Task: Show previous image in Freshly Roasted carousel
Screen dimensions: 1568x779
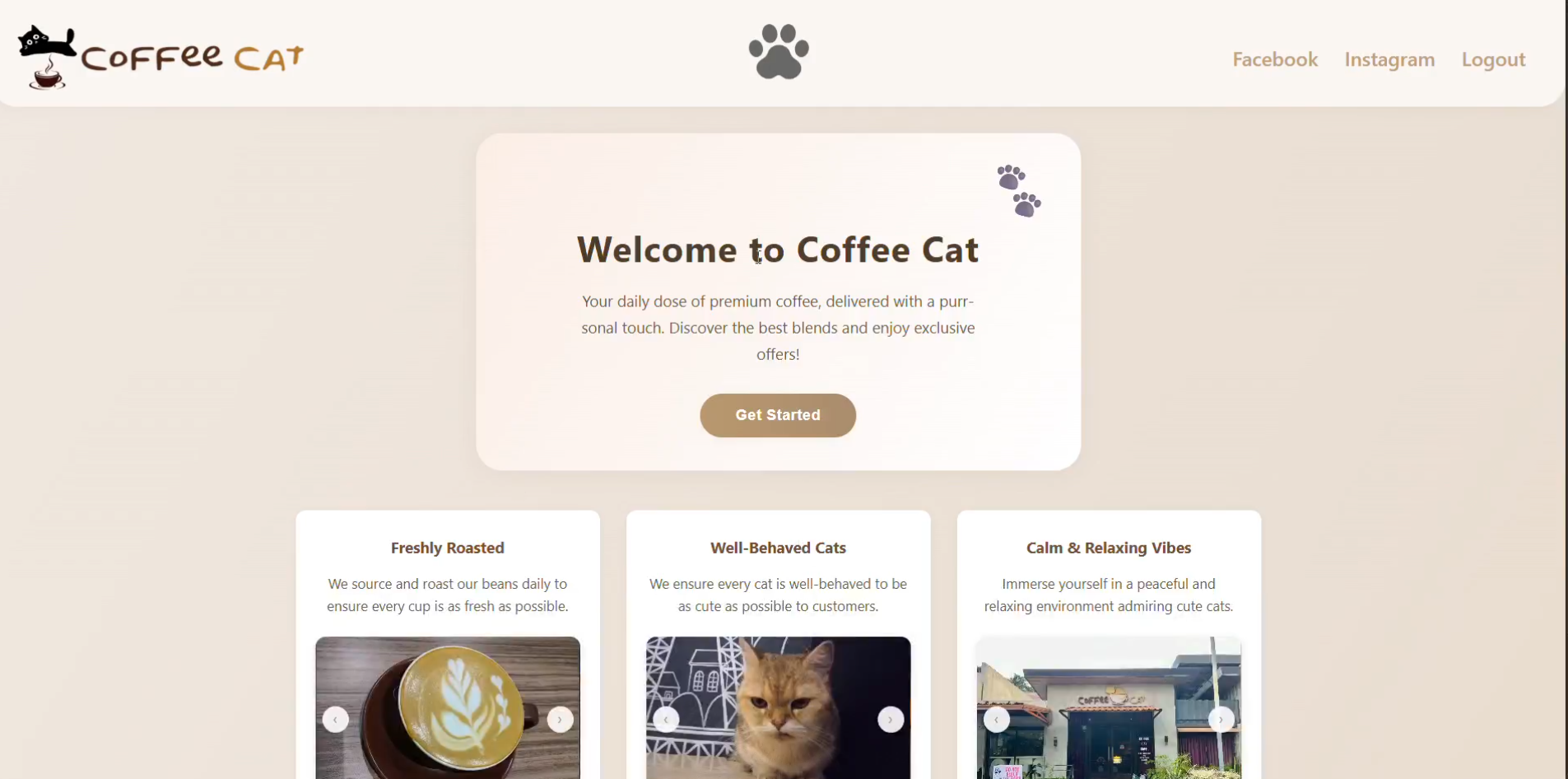Action: (335, 720)
